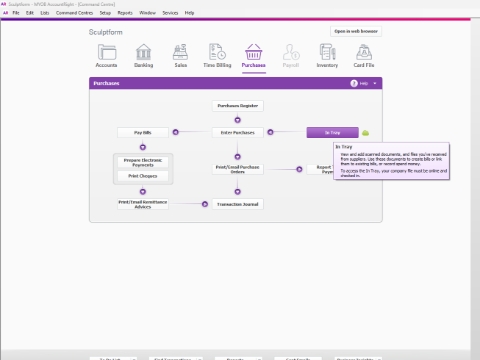The width and height of the screenshot is (480, 360).
Task: Open the Command Centres menu
Action: [x=74, y=13]
